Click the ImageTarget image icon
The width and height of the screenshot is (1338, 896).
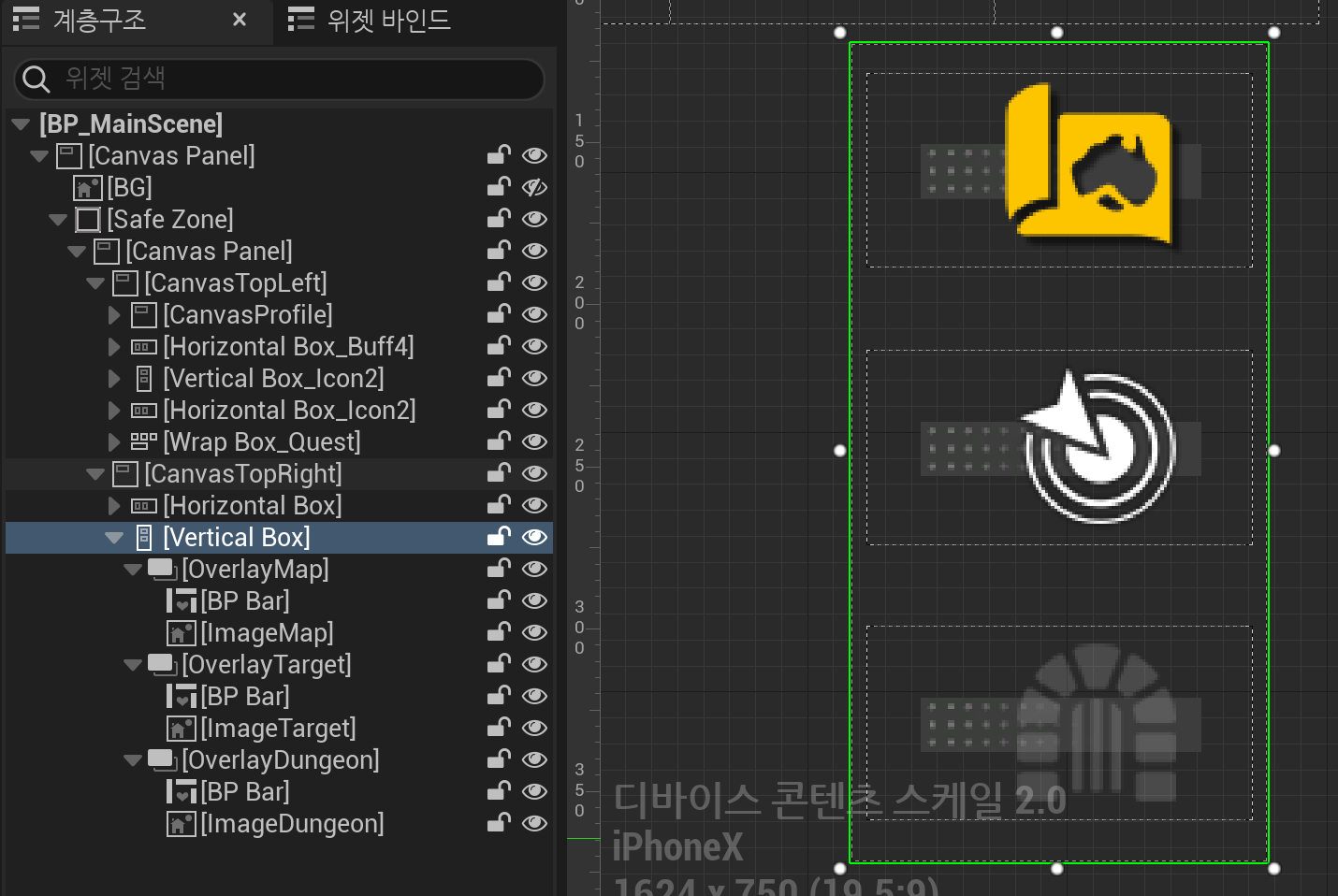[182, 729]
